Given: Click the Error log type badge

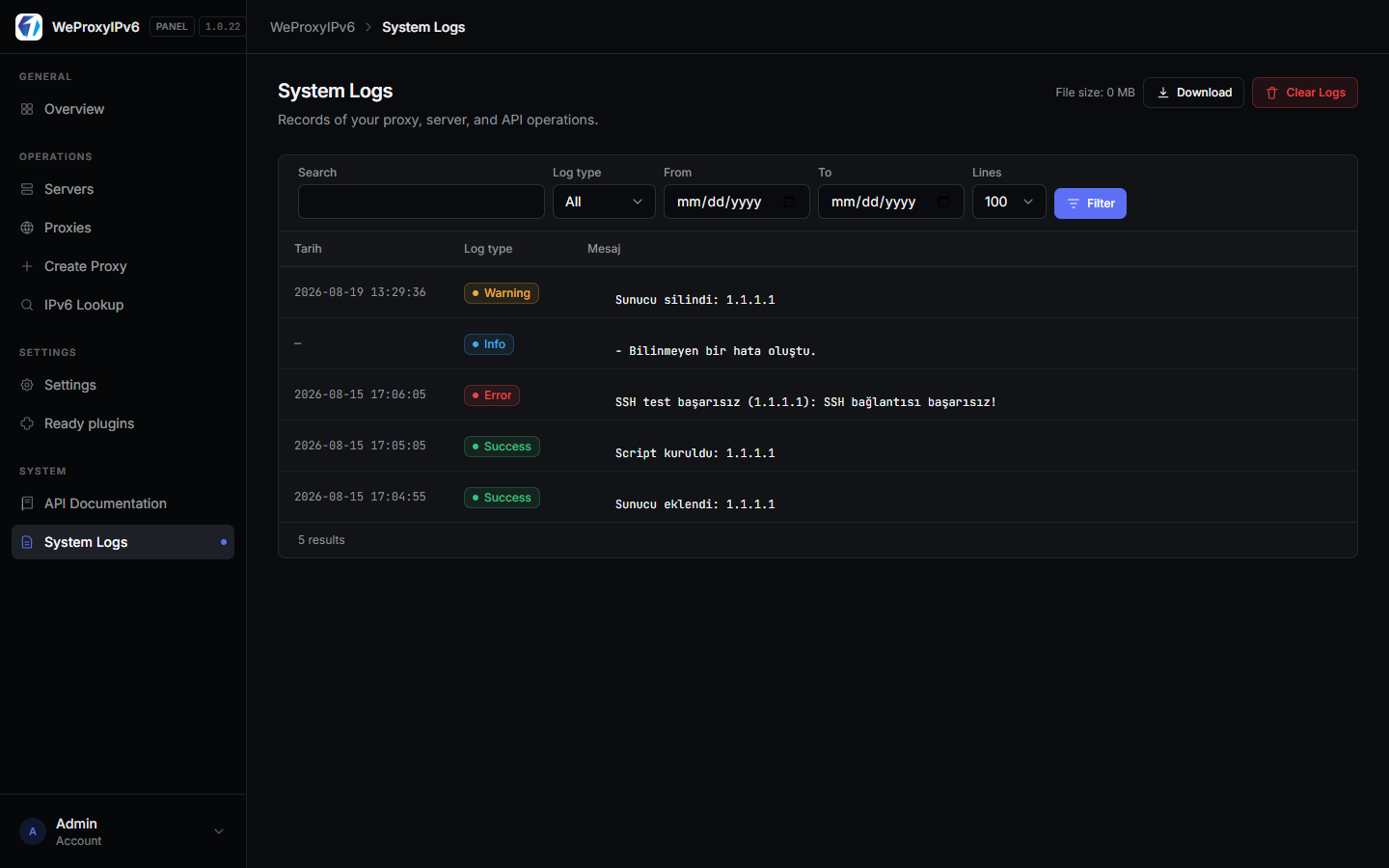Looking at the screenshot, I should (492, 395).
